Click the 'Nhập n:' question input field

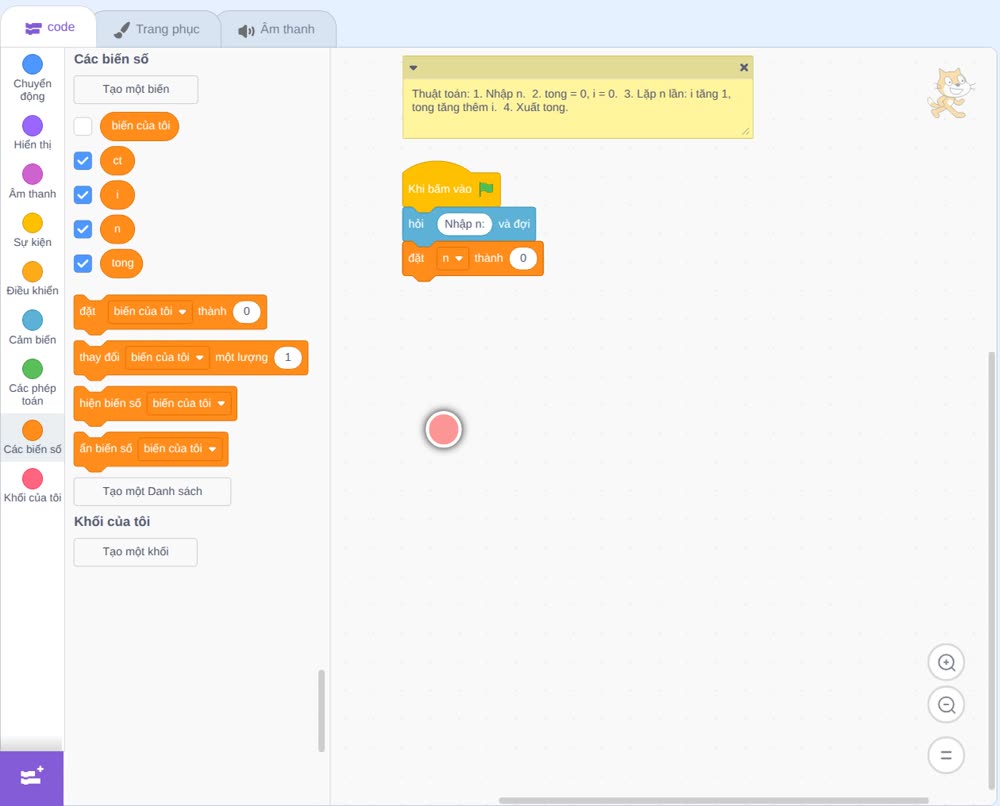pyautogui.click(x=464, y=224)
